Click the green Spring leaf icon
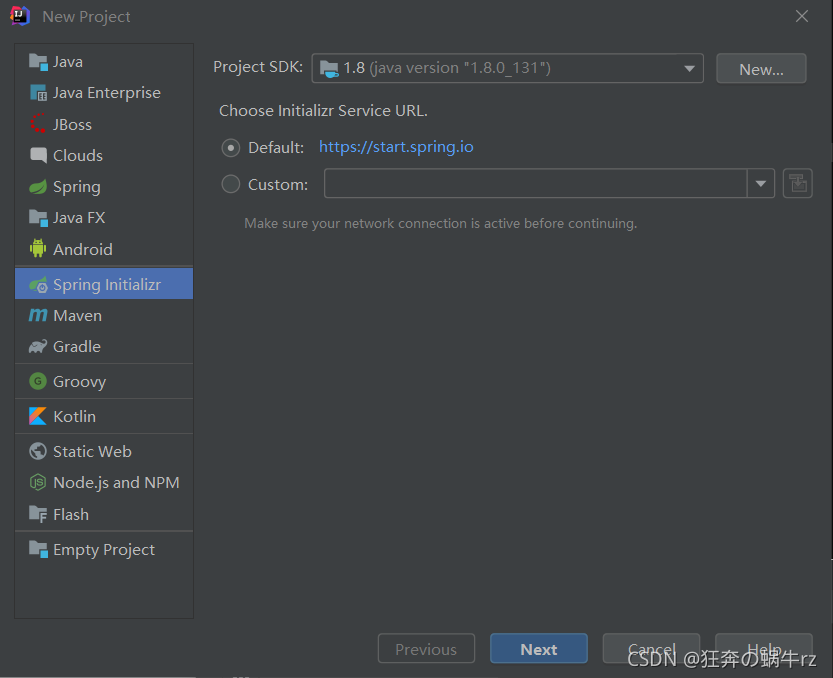 (x=38, y=187)
